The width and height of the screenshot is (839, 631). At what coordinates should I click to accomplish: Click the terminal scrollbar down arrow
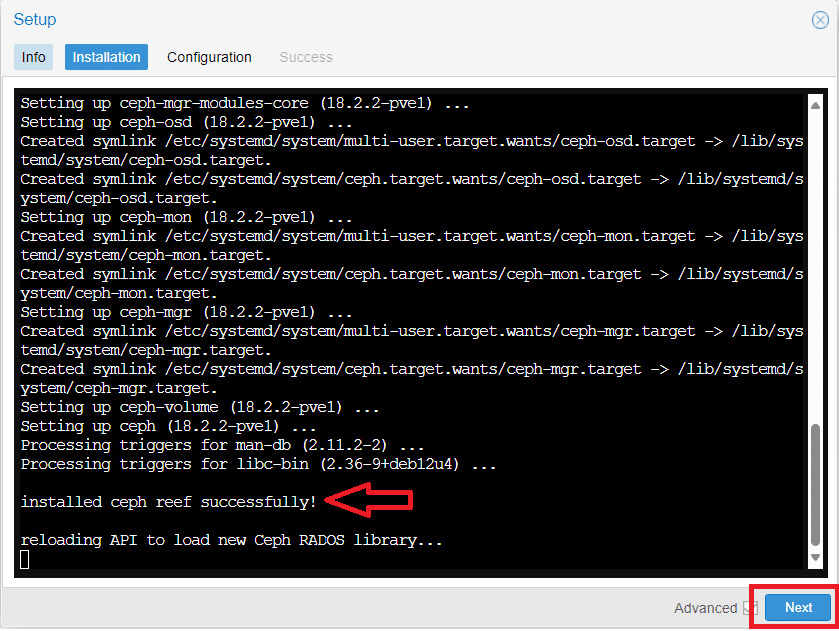pos(815,558)
